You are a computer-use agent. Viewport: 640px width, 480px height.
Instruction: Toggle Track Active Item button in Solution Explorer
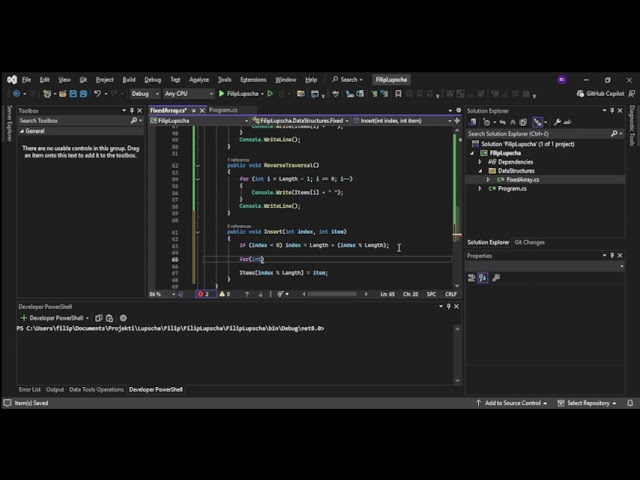point(538,122)
